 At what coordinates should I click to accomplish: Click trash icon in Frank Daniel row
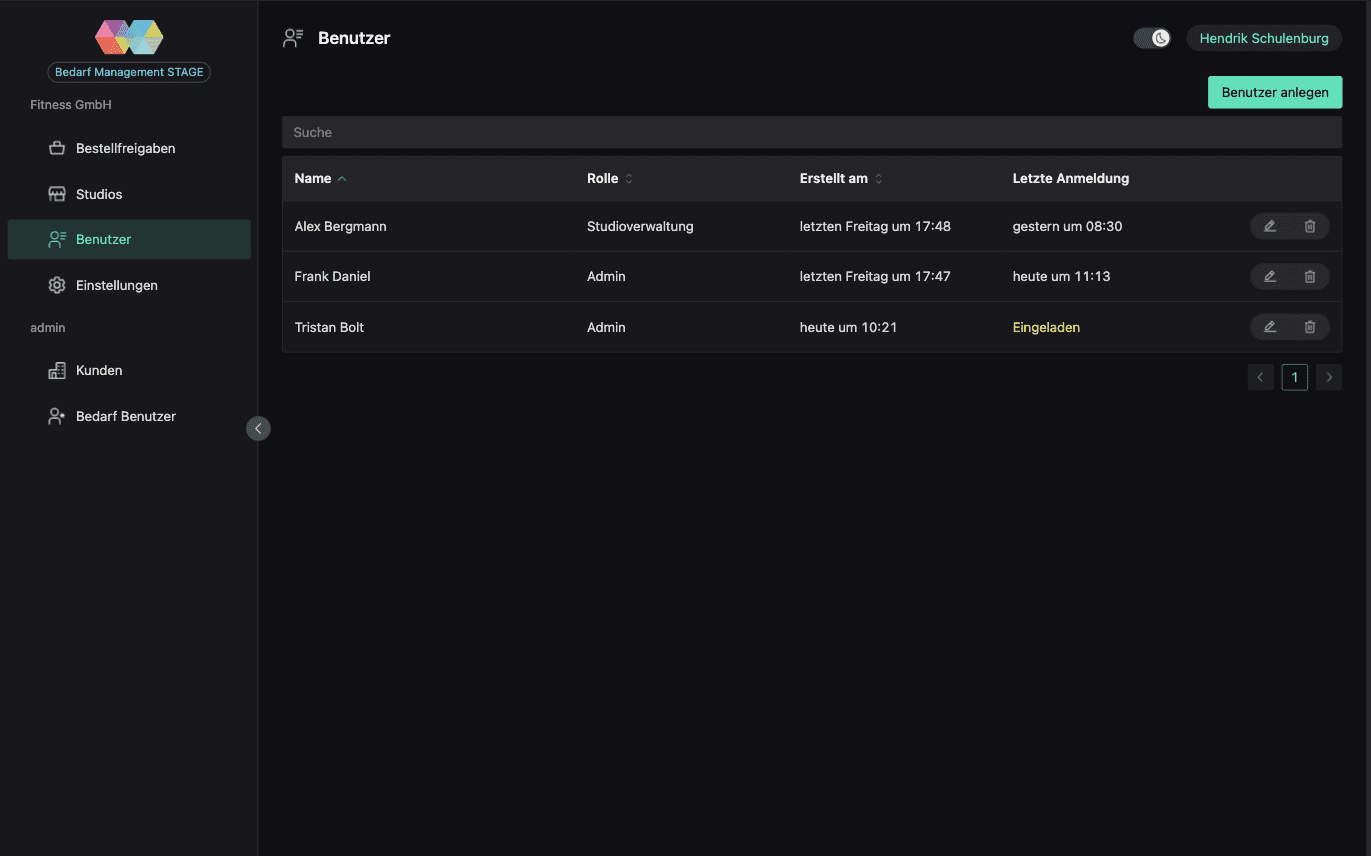click(x=1310, y=276)
